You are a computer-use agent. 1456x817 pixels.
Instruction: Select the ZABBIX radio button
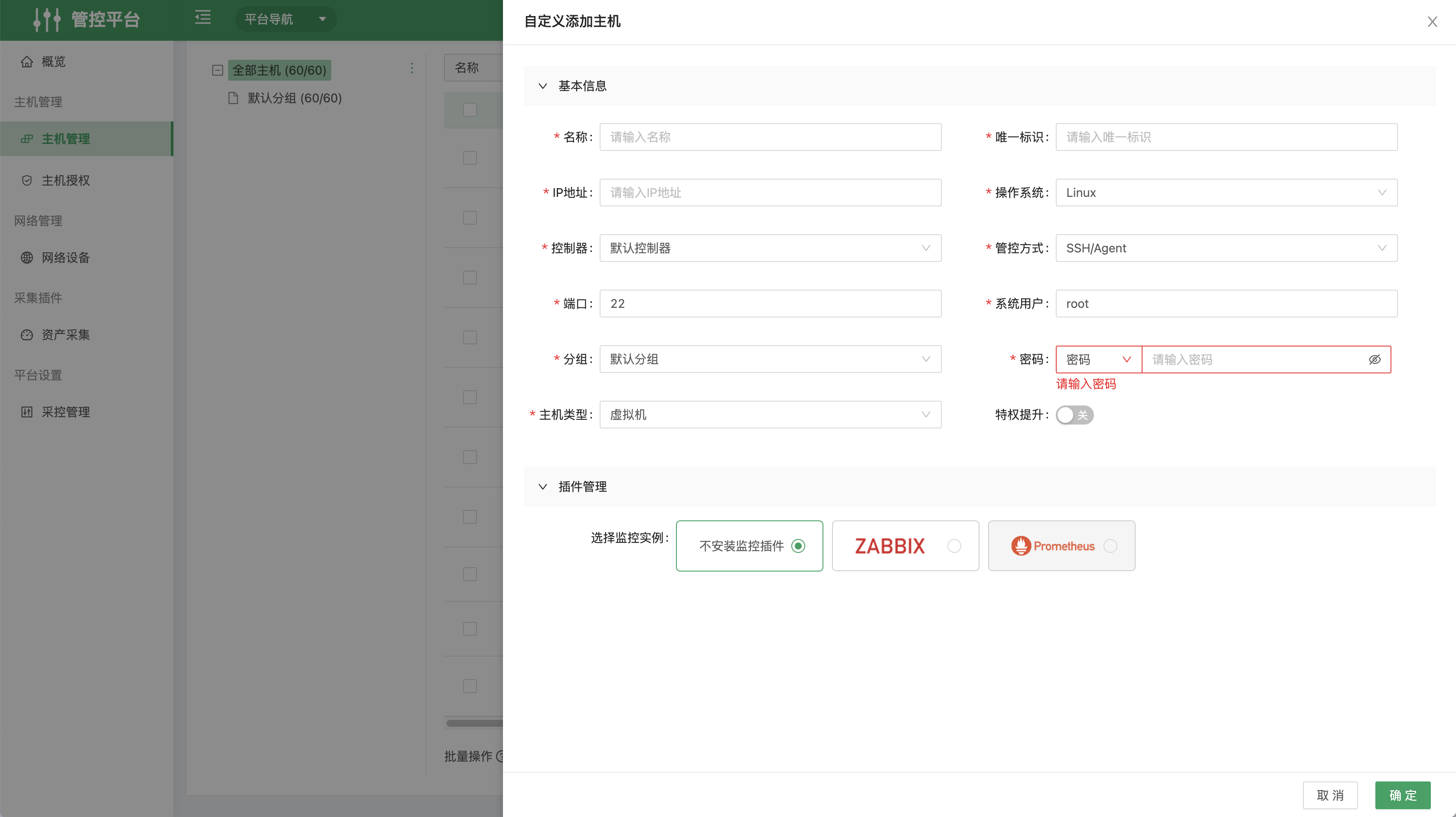click(x=954, y=546)
